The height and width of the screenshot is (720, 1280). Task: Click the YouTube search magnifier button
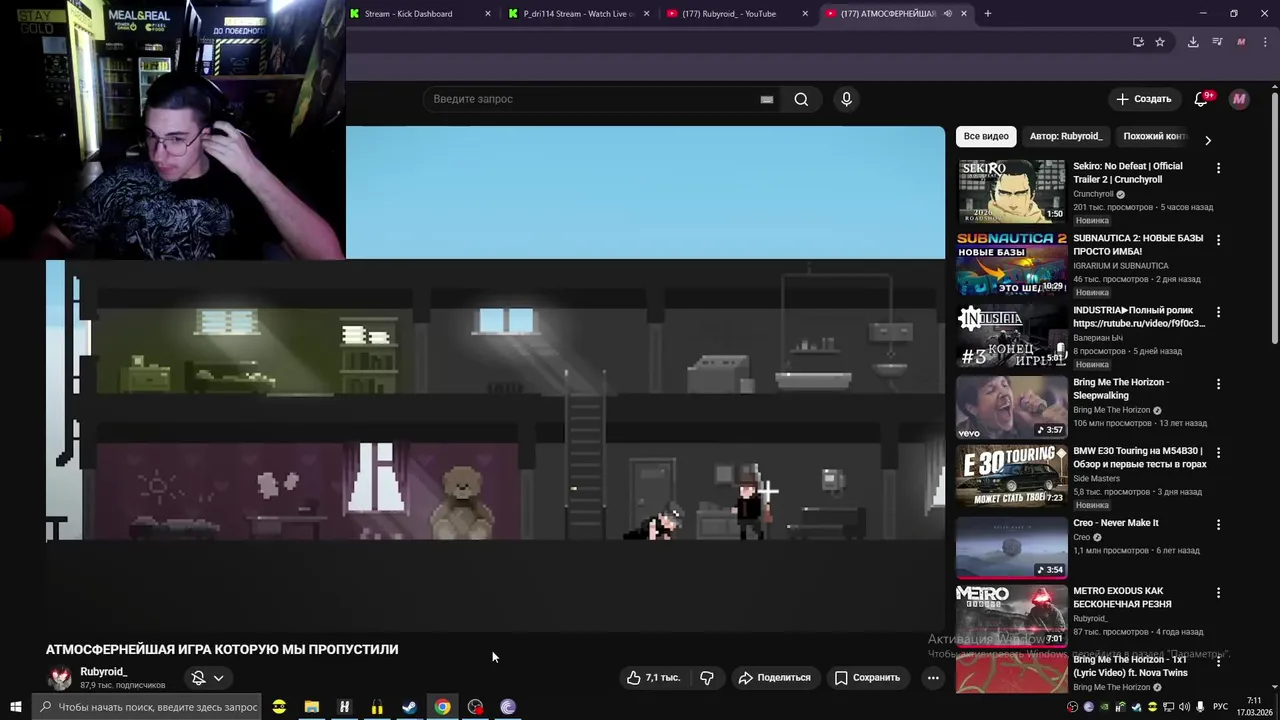[x=801, y=99]
